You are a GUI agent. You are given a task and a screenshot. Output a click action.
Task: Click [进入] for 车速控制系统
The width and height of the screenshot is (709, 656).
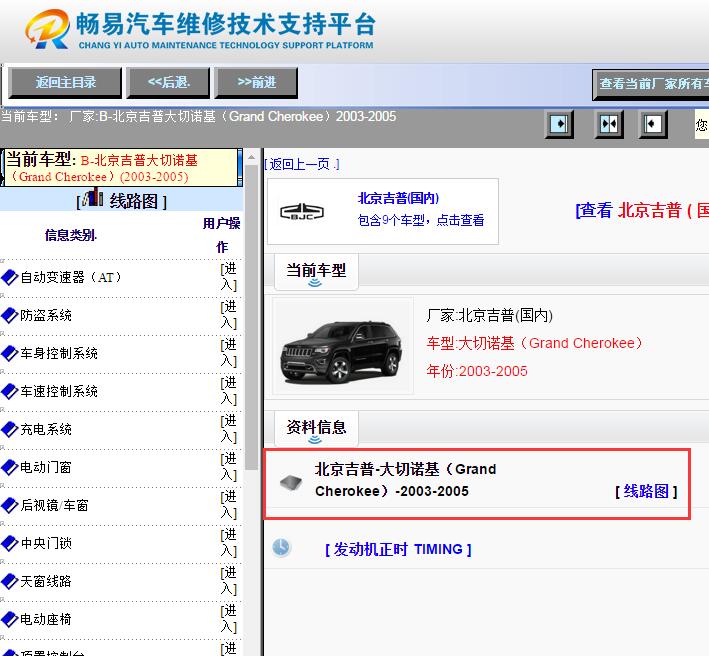(x=228, y=391)
